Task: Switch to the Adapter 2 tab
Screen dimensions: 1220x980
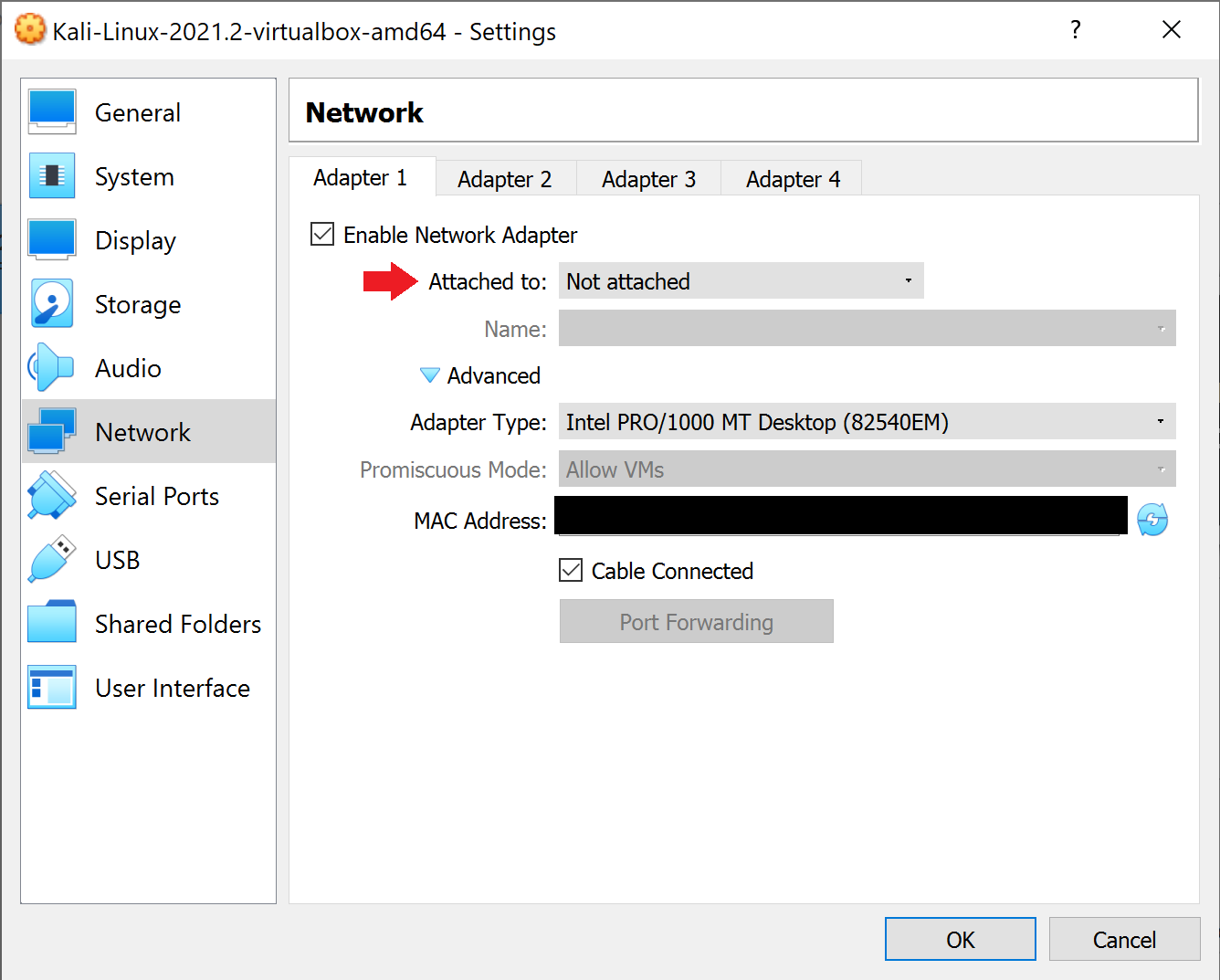Action: pos(505,179)
